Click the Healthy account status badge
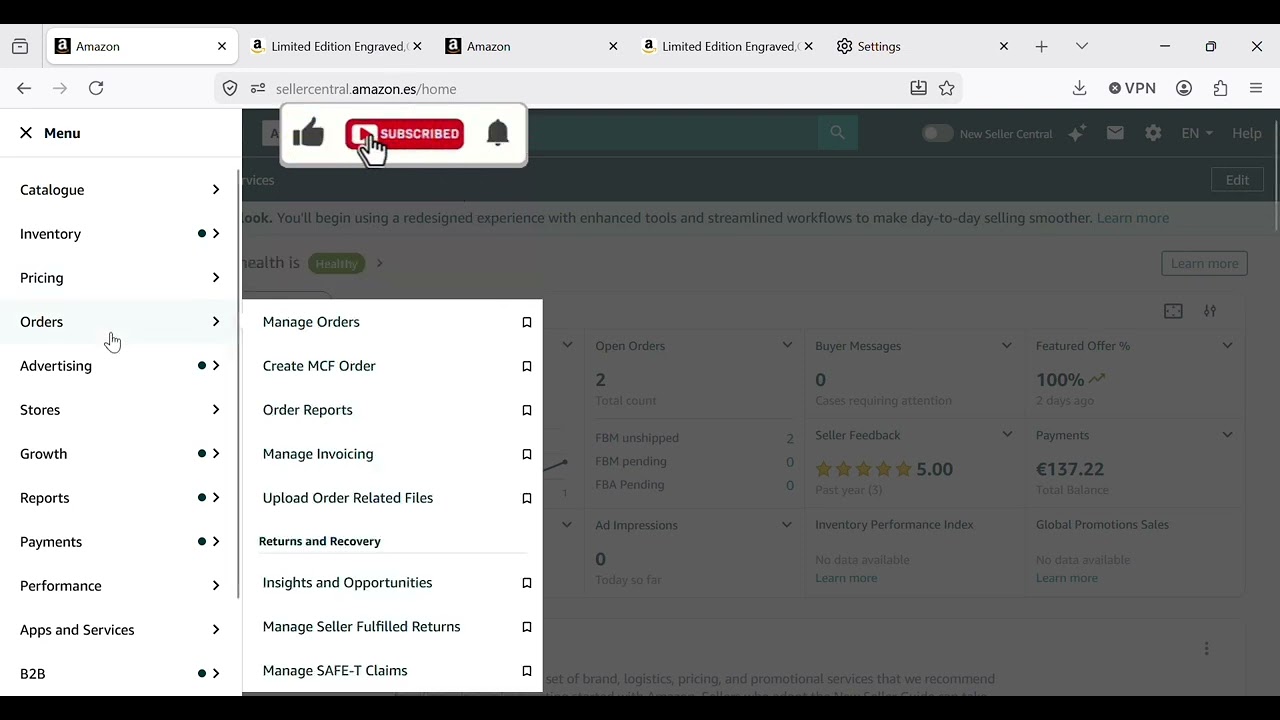This screenshot has width=1280, height=720. tap(337, 263)
